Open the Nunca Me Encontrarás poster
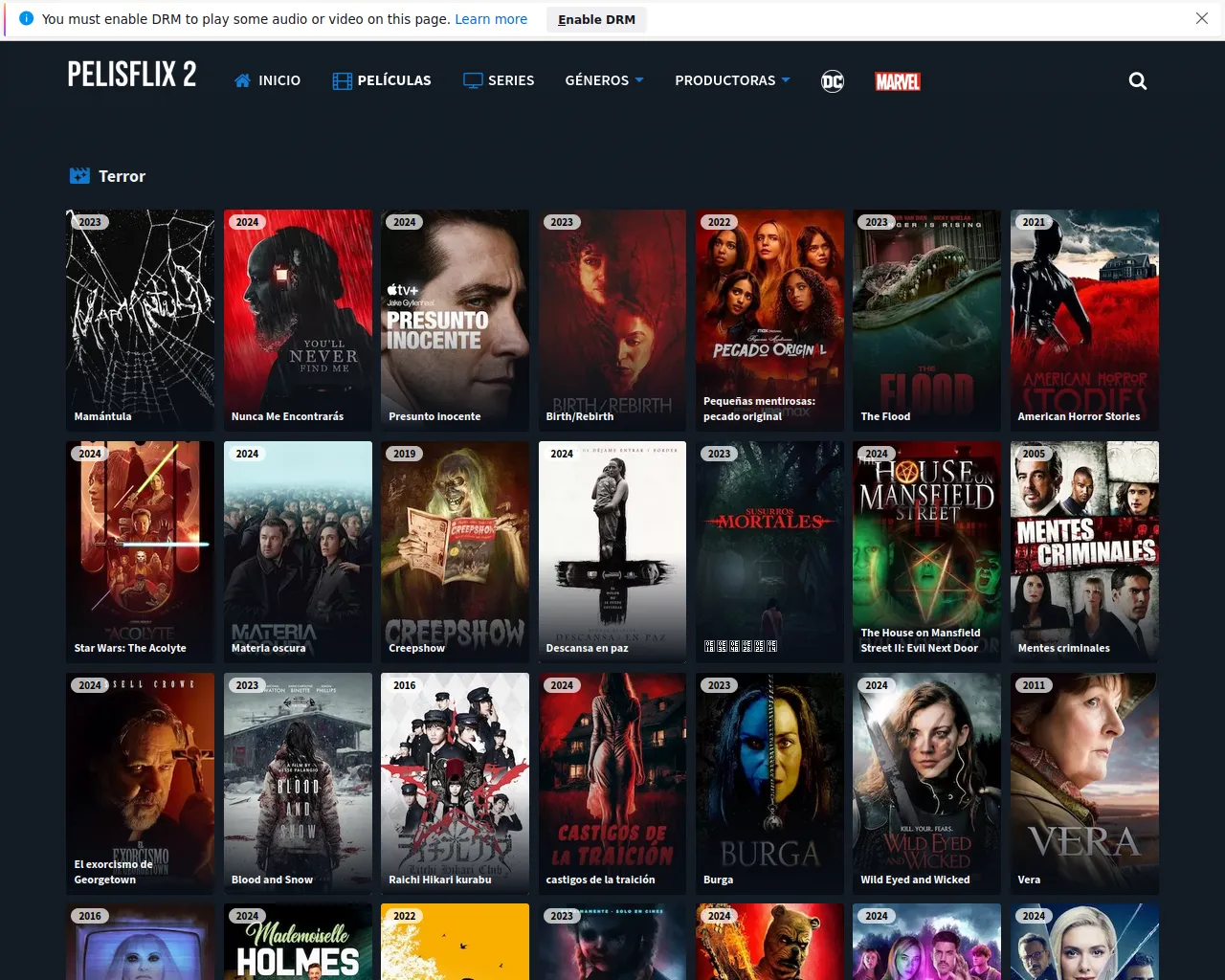Viewport: 1225px width, 980px height. 298,321
